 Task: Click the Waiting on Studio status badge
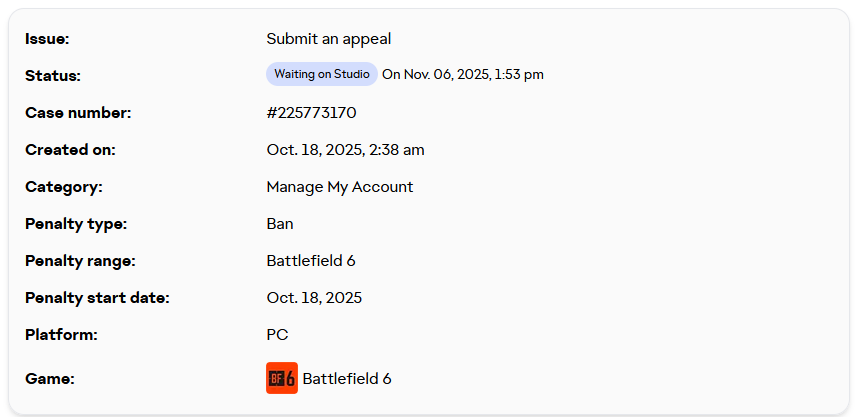click(x=322, y=74)
